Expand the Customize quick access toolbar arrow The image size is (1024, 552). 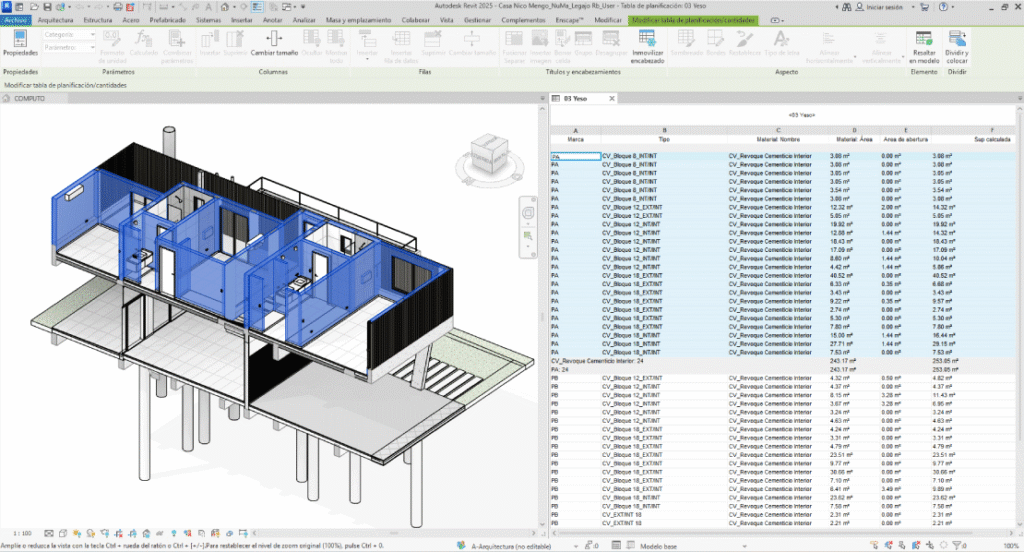(x=304, y=7)
